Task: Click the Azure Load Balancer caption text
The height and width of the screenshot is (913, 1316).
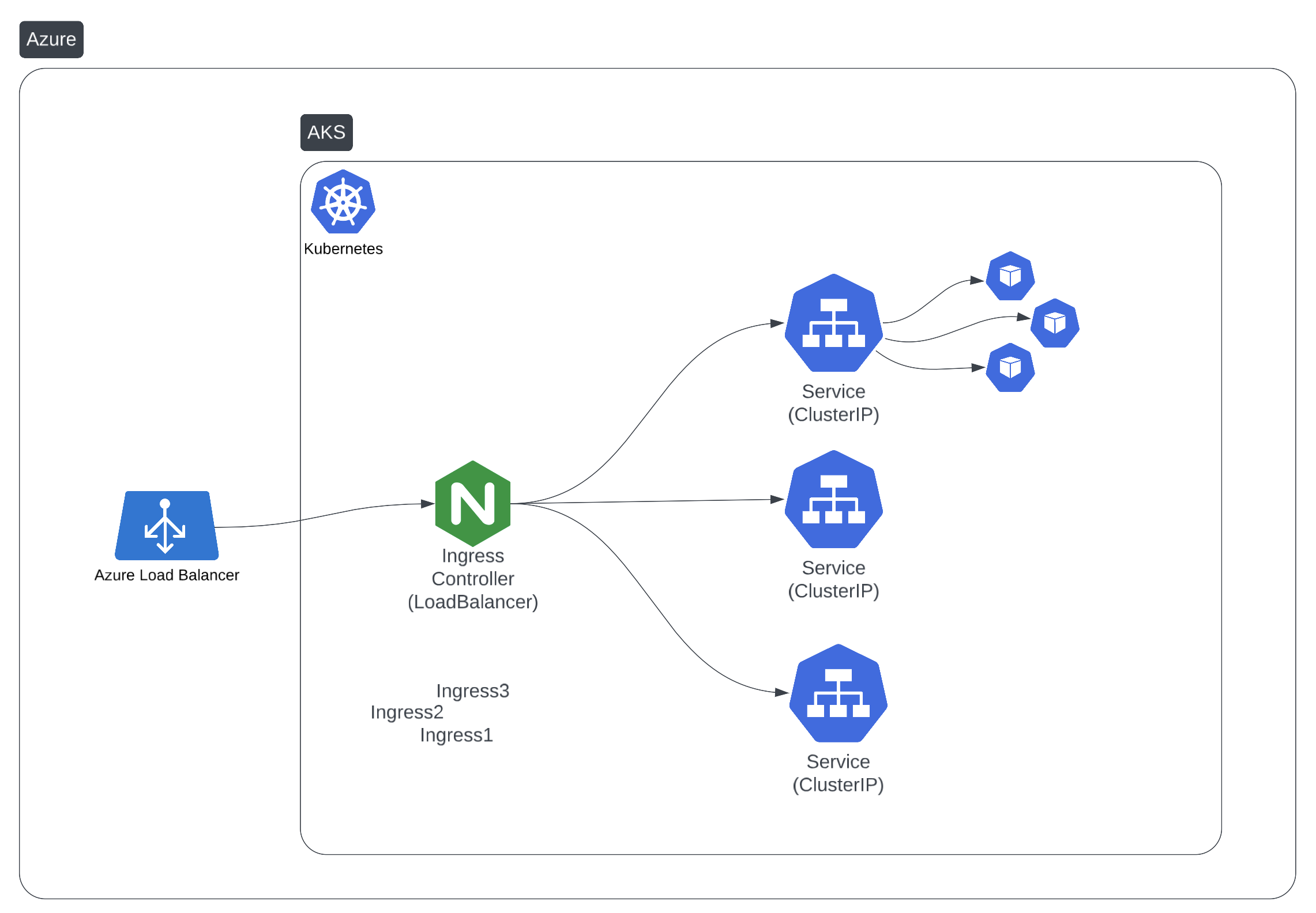Action: pyautogui.click(x=167, y=575)
